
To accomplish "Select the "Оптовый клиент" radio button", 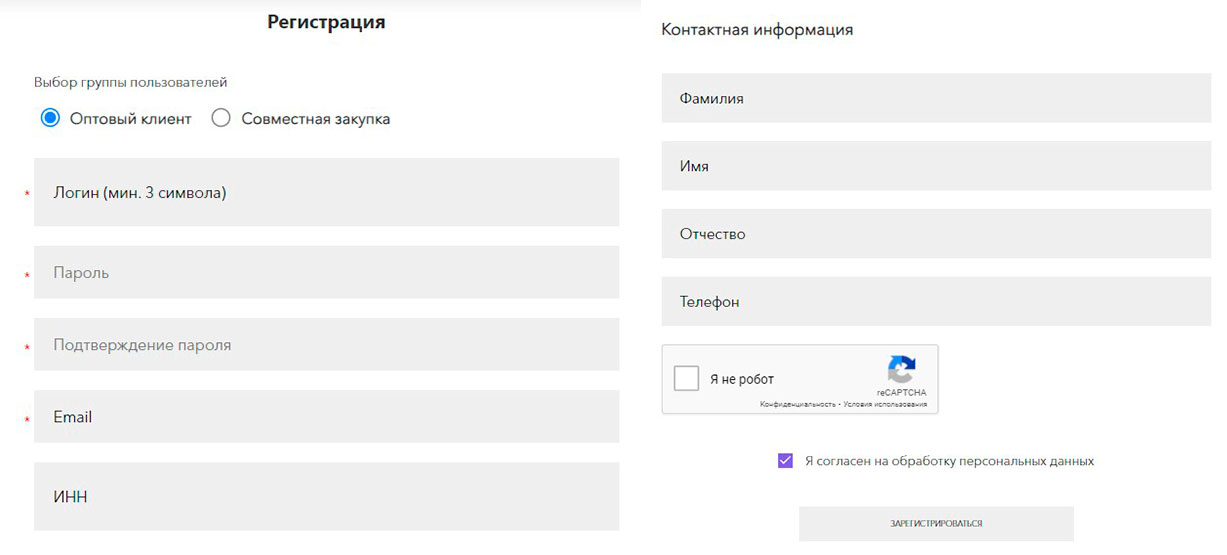I will [51, 118].
